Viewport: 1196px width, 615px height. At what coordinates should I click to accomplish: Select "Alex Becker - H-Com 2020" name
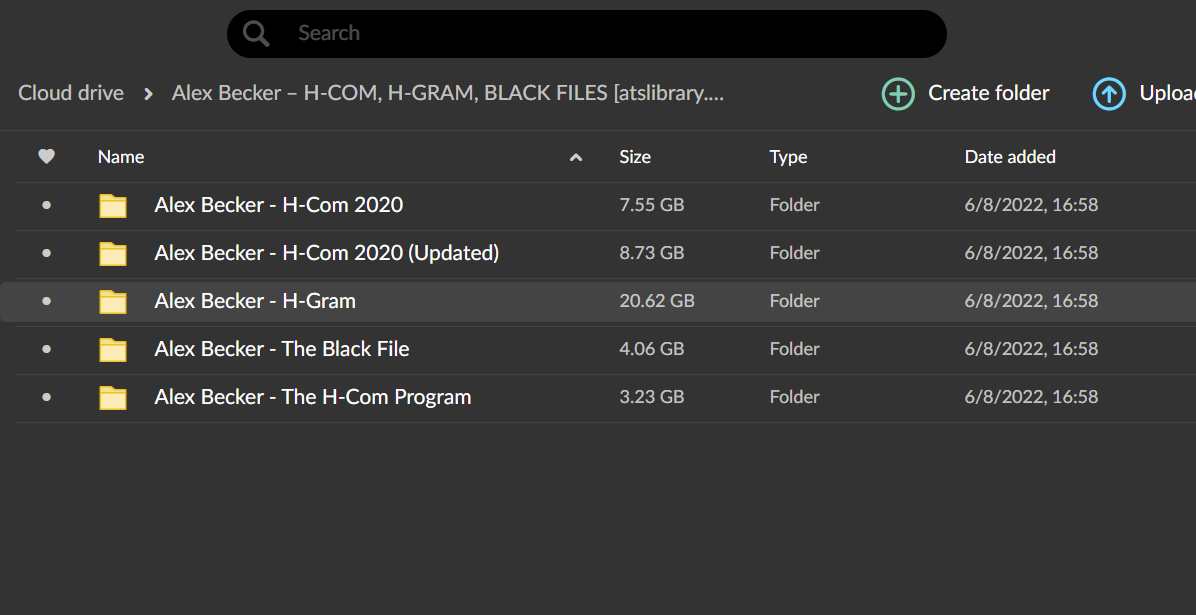tap(278, 204)
